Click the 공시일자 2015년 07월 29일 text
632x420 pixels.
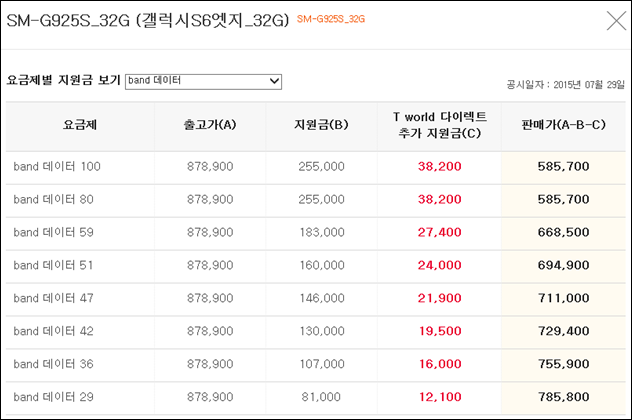(565, 85)
